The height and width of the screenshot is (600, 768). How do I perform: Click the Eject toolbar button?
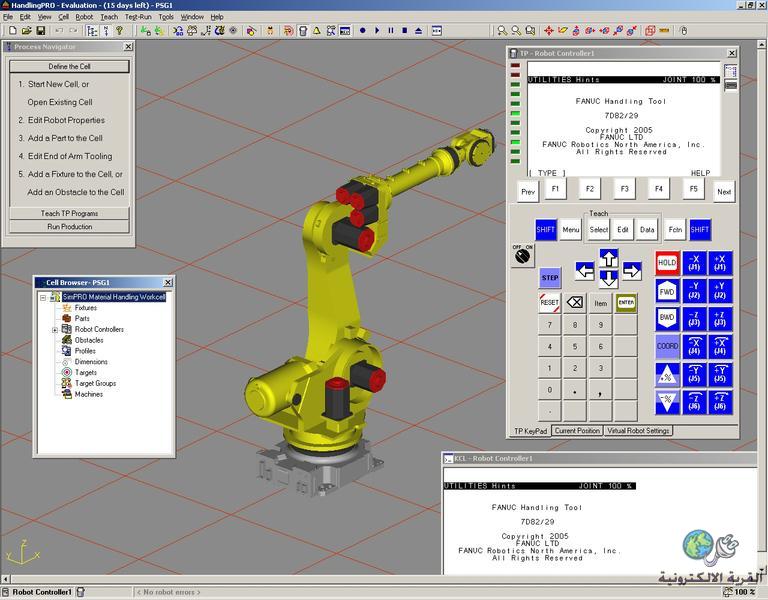click(418, 30)
